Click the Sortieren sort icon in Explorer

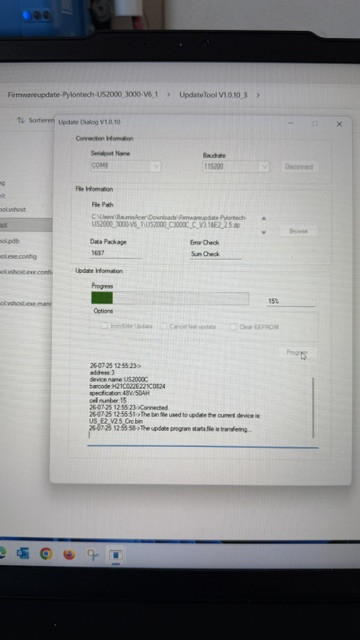[20, 120]
